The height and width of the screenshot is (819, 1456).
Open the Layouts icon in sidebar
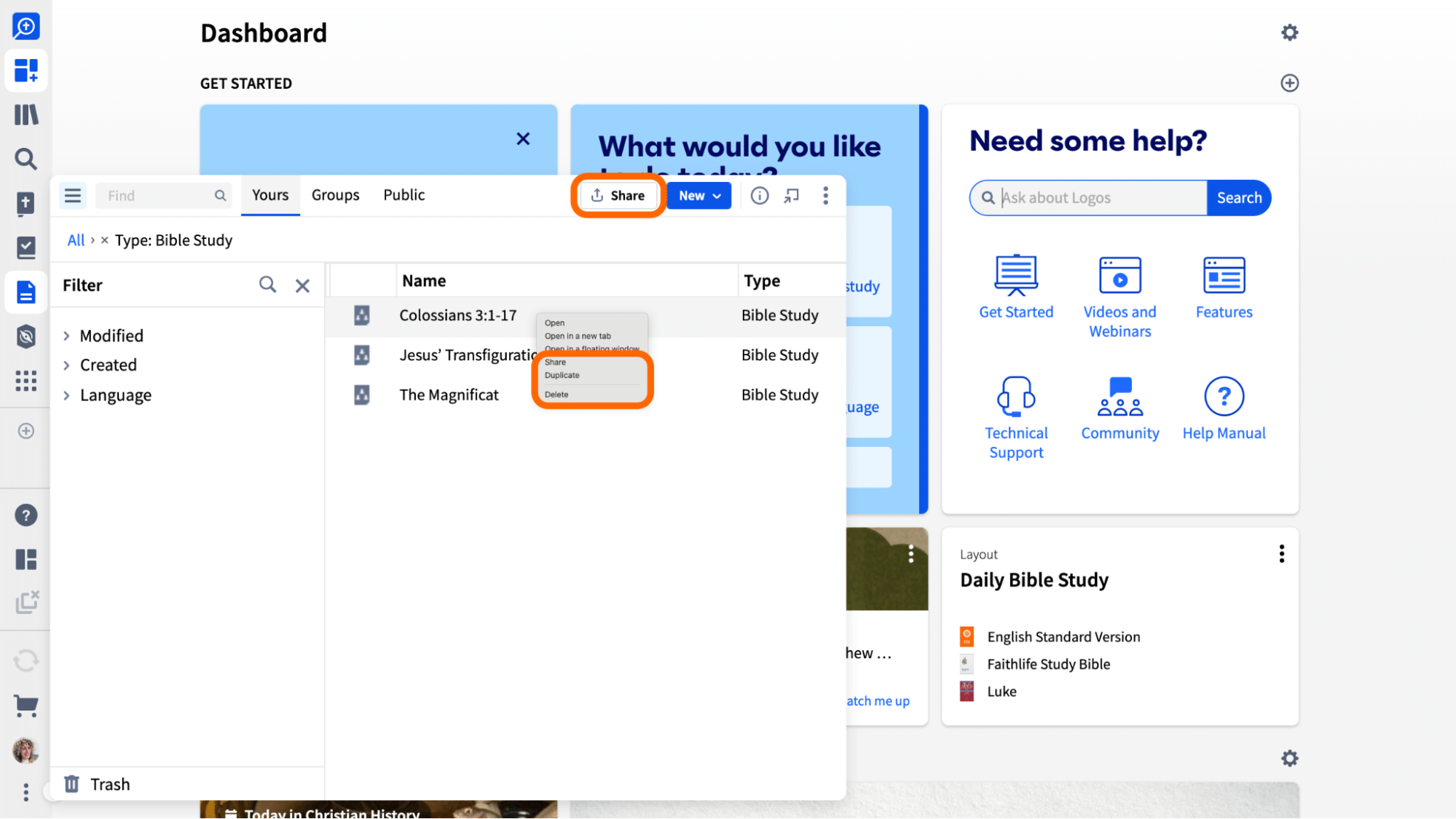[x=26, y=559]
